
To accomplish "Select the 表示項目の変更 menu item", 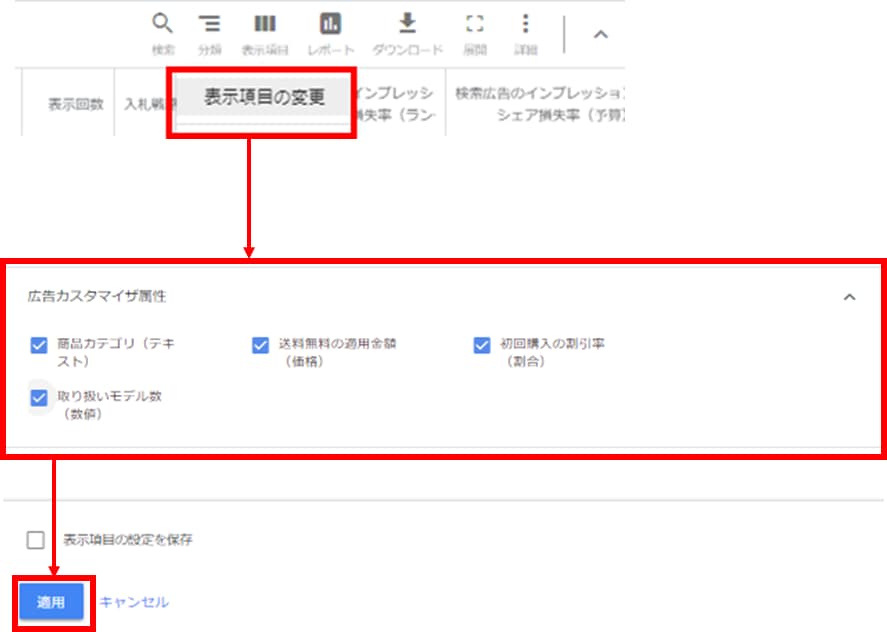I will (264, 99).
